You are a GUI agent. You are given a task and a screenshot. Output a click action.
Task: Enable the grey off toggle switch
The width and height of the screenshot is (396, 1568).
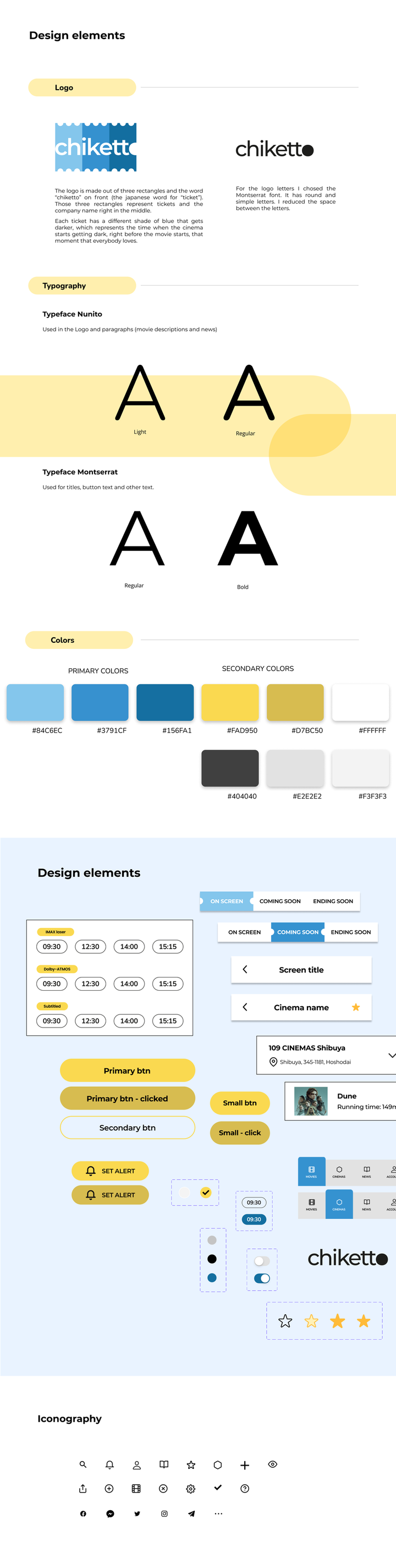(x=262, y=1260)
